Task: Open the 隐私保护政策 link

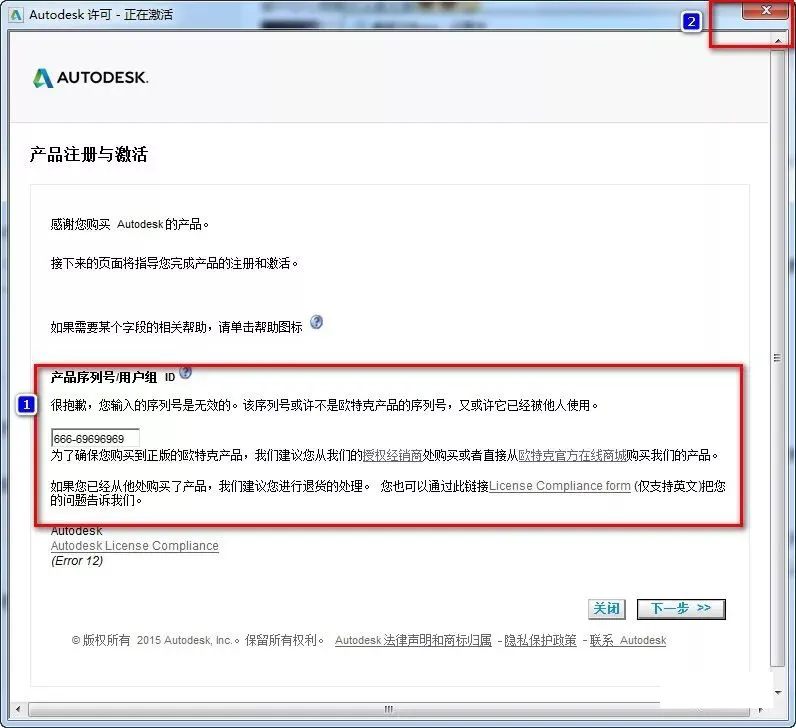Action: click(x=540, y=640)
